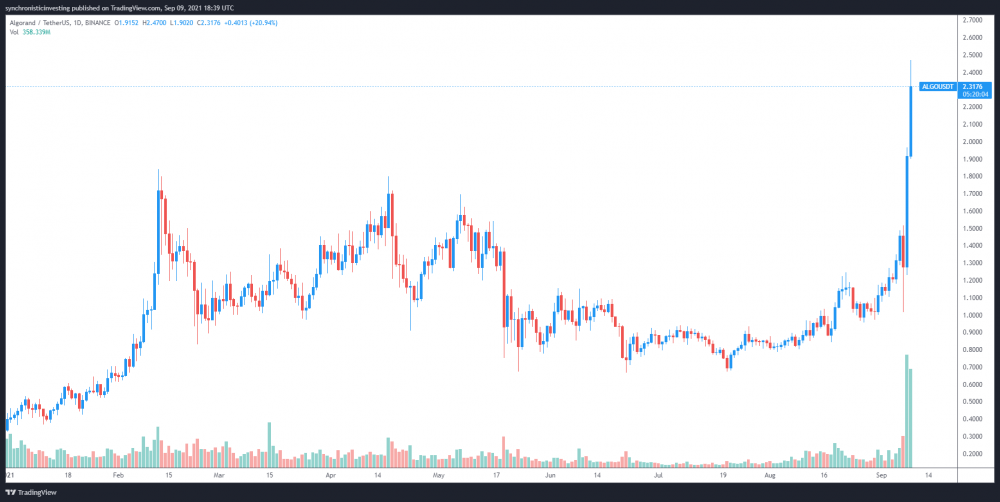Select the Sep label on time axis
Screen dimensions: 1000x502
[881, 475]
